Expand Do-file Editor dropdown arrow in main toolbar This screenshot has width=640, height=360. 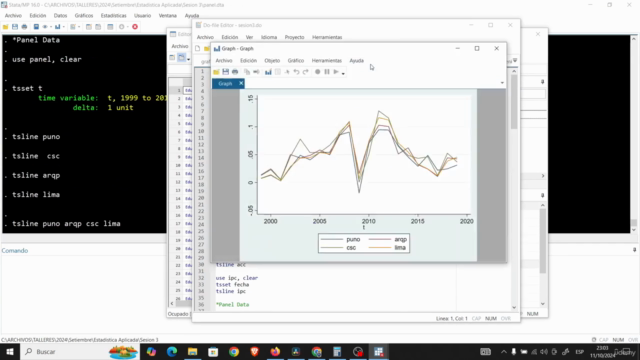(79, 27)
